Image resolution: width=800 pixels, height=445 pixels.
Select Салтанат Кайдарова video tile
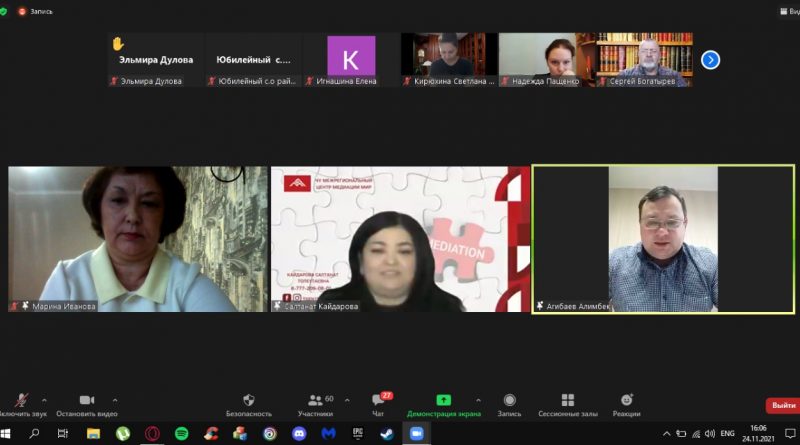(401, 239)
